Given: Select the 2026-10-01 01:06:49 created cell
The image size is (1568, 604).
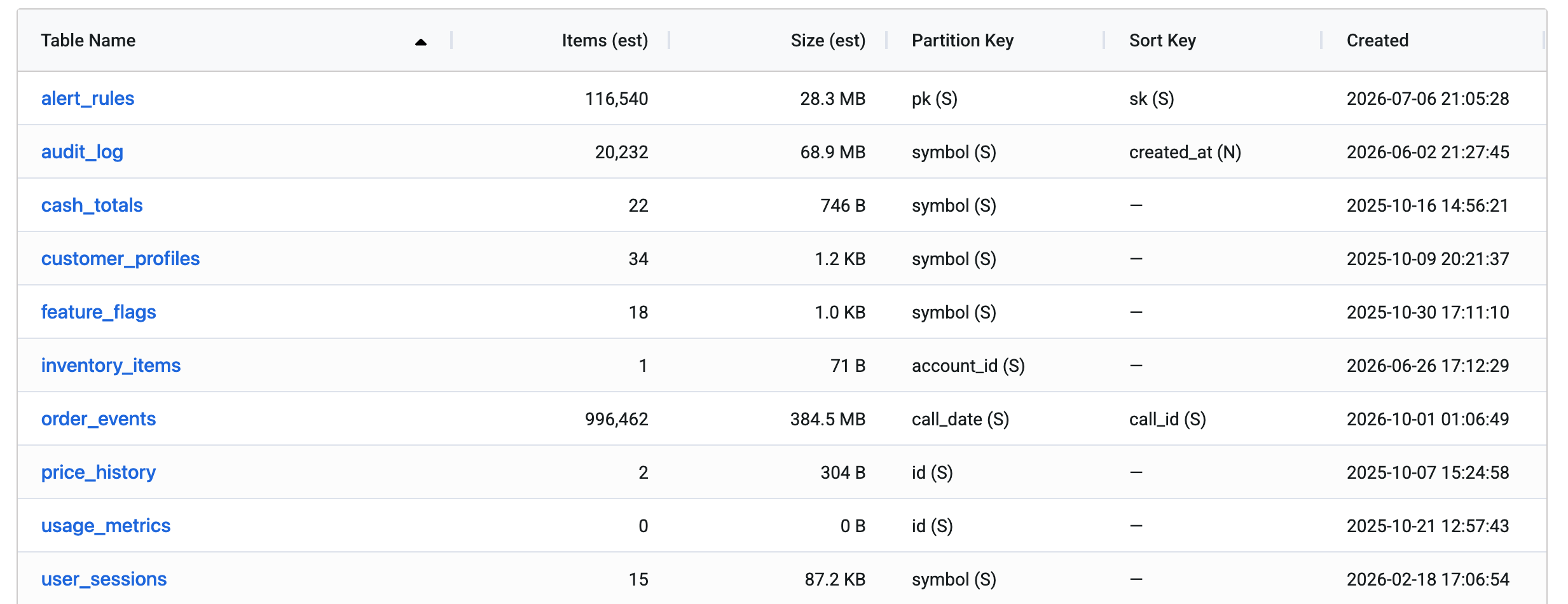Looking at the screenshot, I should click(1427, 419).
